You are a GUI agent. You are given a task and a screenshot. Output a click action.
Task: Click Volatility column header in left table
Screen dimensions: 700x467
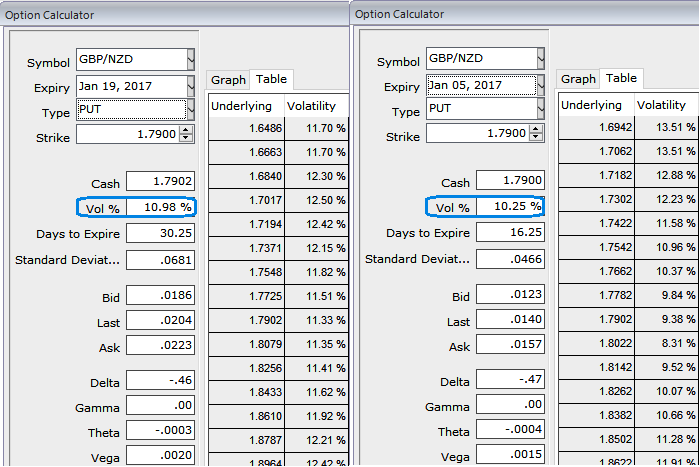point(317,106)
